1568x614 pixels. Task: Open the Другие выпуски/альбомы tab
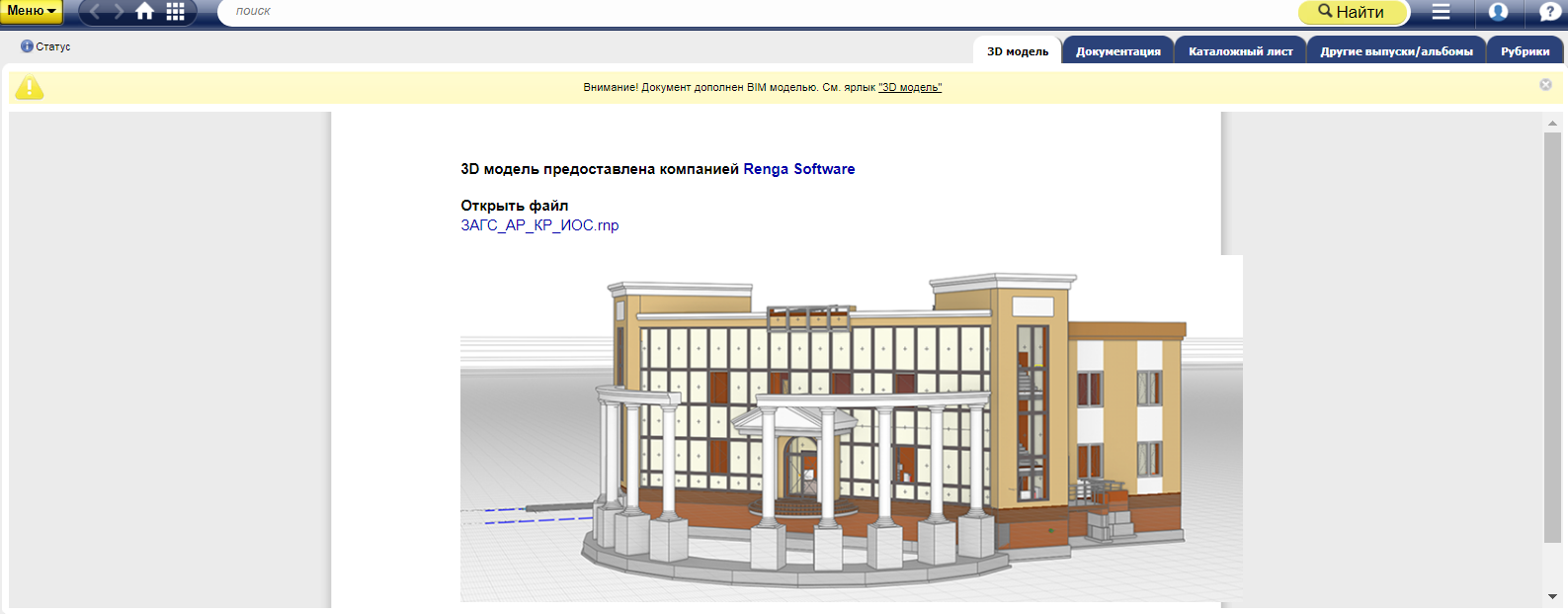coord(1396,51)
